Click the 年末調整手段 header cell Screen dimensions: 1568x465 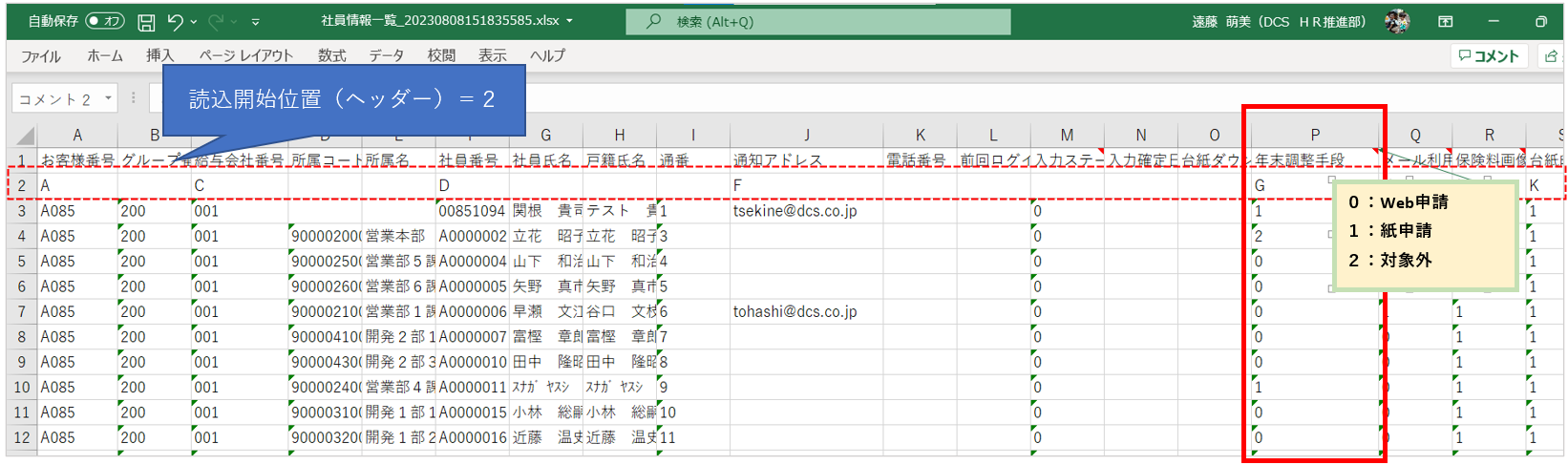(1315, 160)
